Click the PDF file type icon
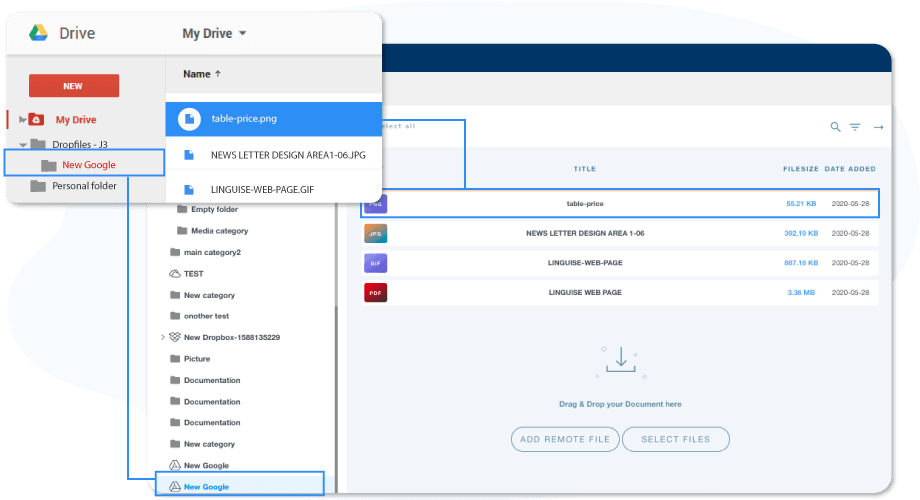The image size is (920, 500). pyautogui.click(x=375, y=293)
